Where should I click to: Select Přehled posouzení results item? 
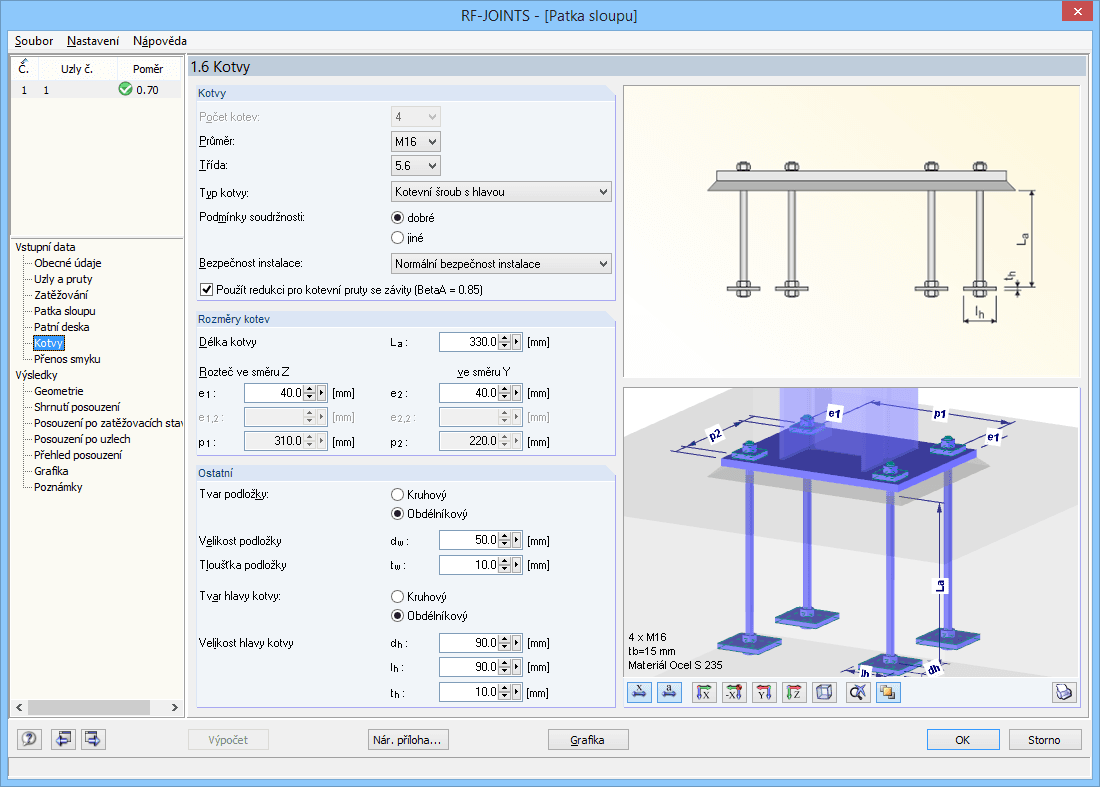pyautogui.click(x=78, y=455)
